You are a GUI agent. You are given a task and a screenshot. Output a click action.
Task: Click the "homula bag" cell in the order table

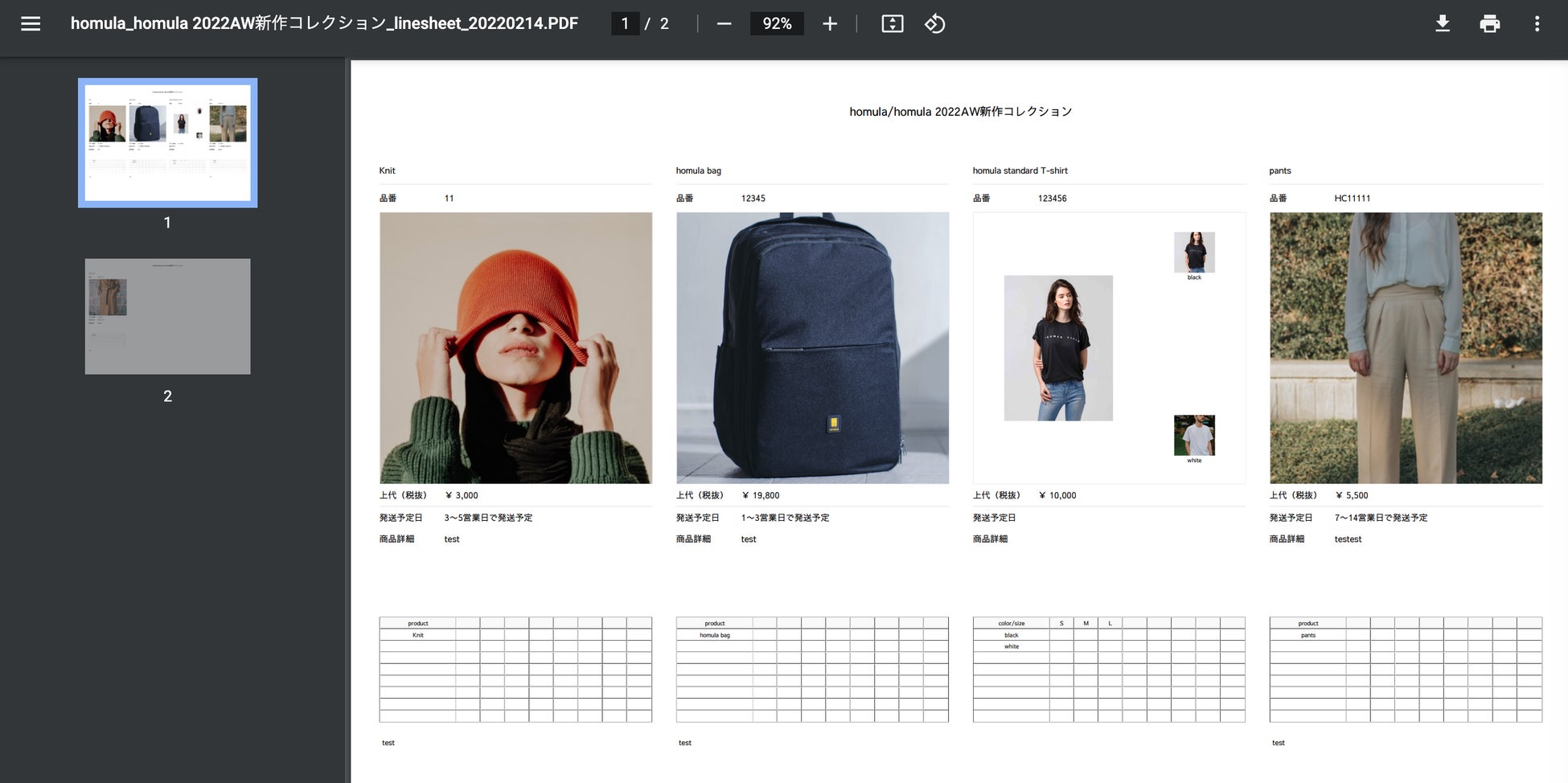(715, 635)
